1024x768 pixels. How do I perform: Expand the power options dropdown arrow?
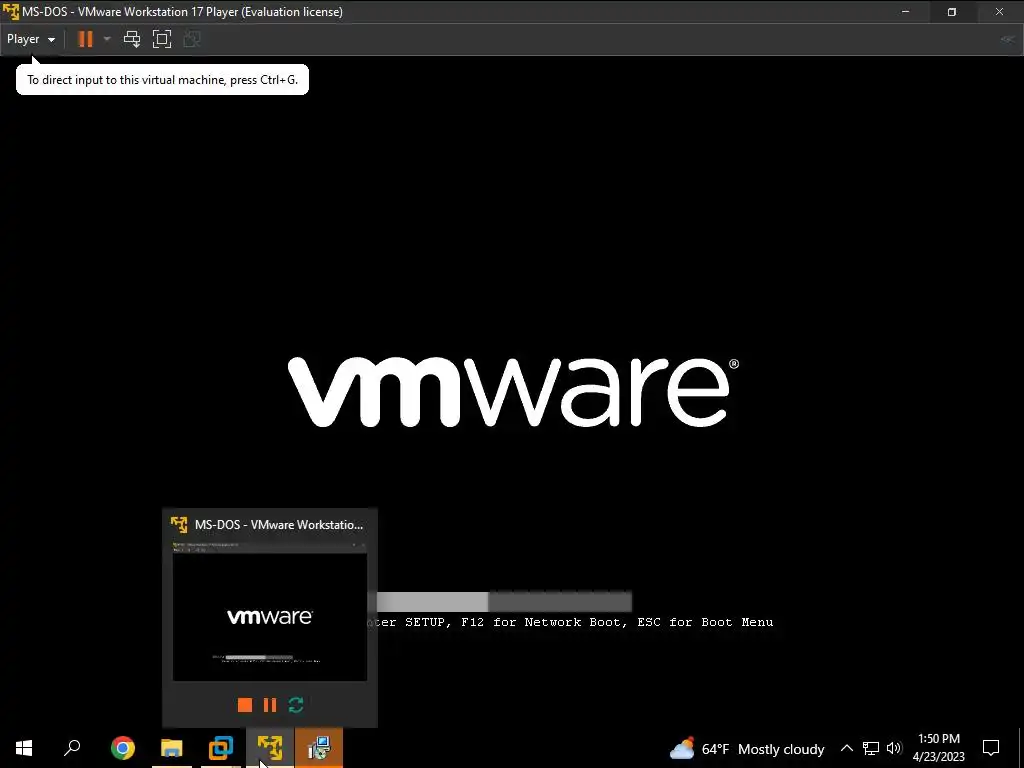[107, 39]
